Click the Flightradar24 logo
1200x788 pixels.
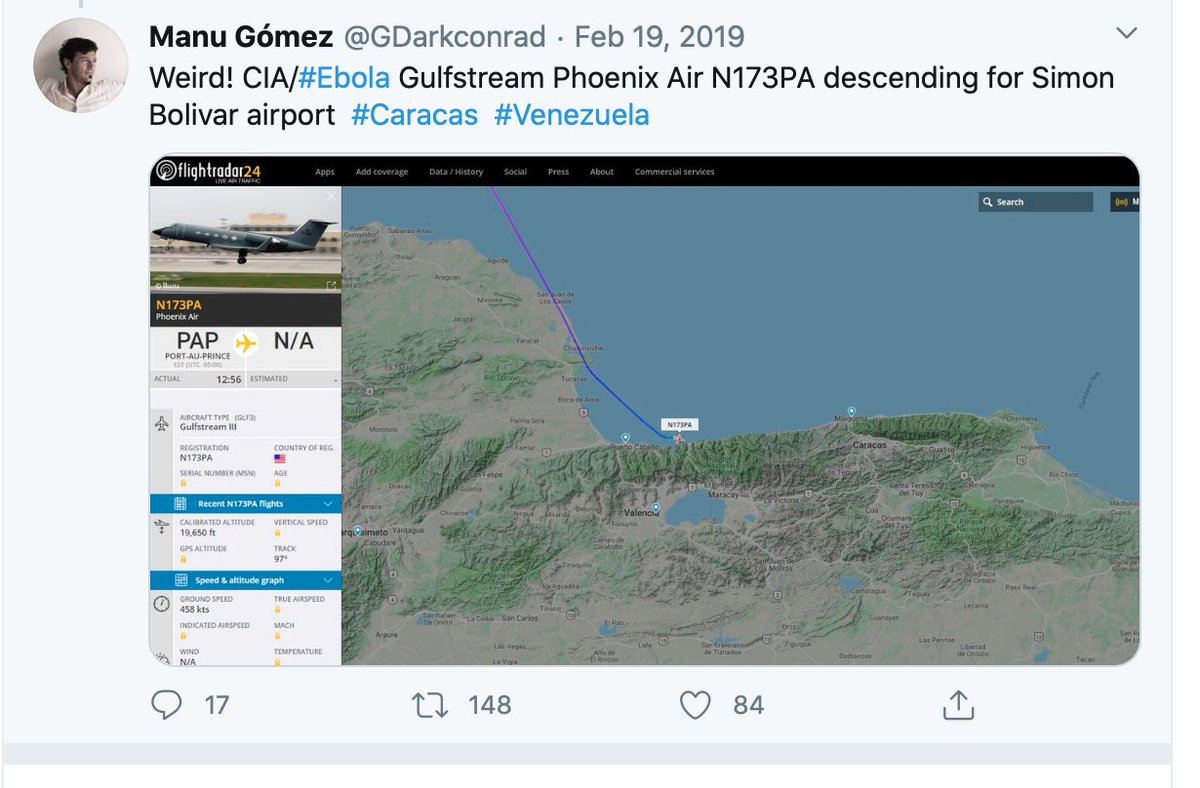208,172
